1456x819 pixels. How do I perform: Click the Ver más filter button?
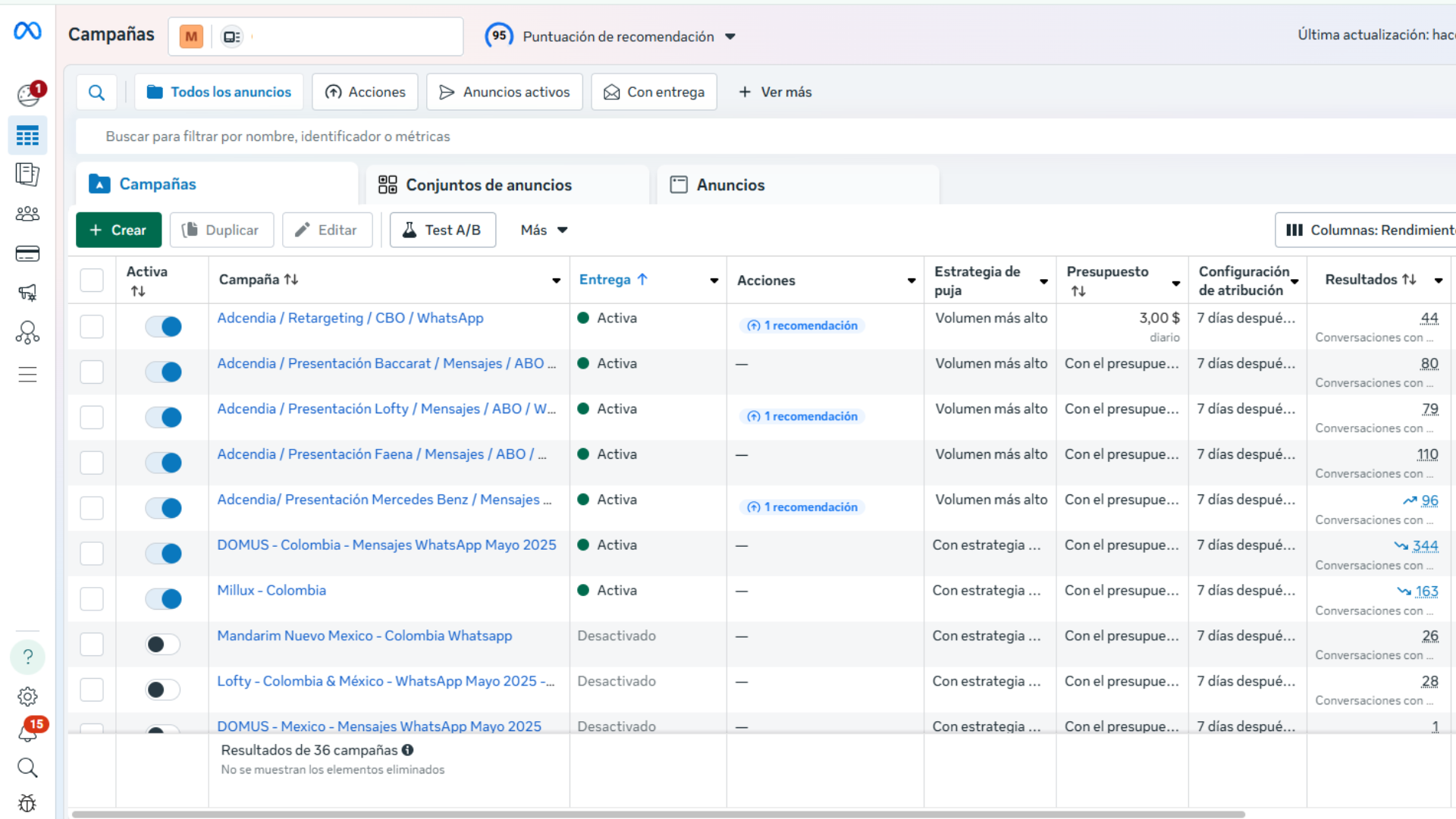click(775, 93)
